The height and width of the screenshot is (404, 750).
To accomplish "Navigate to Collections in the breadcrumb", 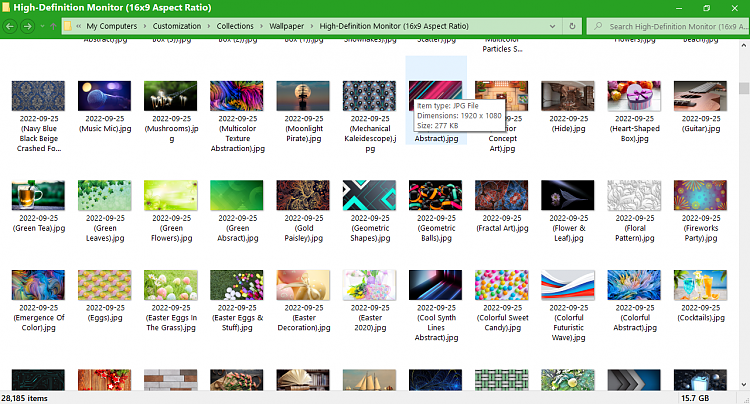I will (x=235, y=26).
